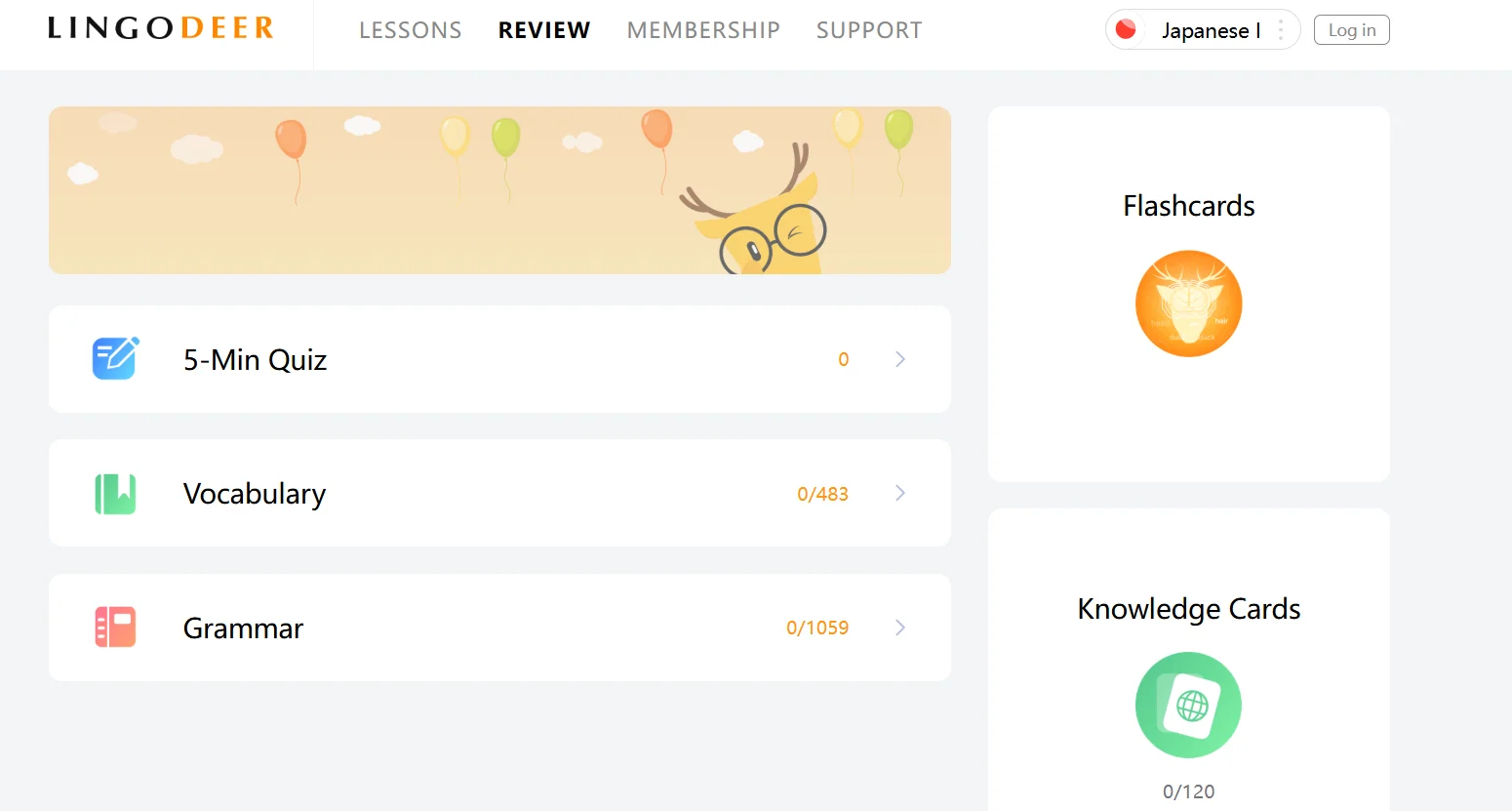
Task: Click the LingoDeer logo
Action: click(161, 28)
